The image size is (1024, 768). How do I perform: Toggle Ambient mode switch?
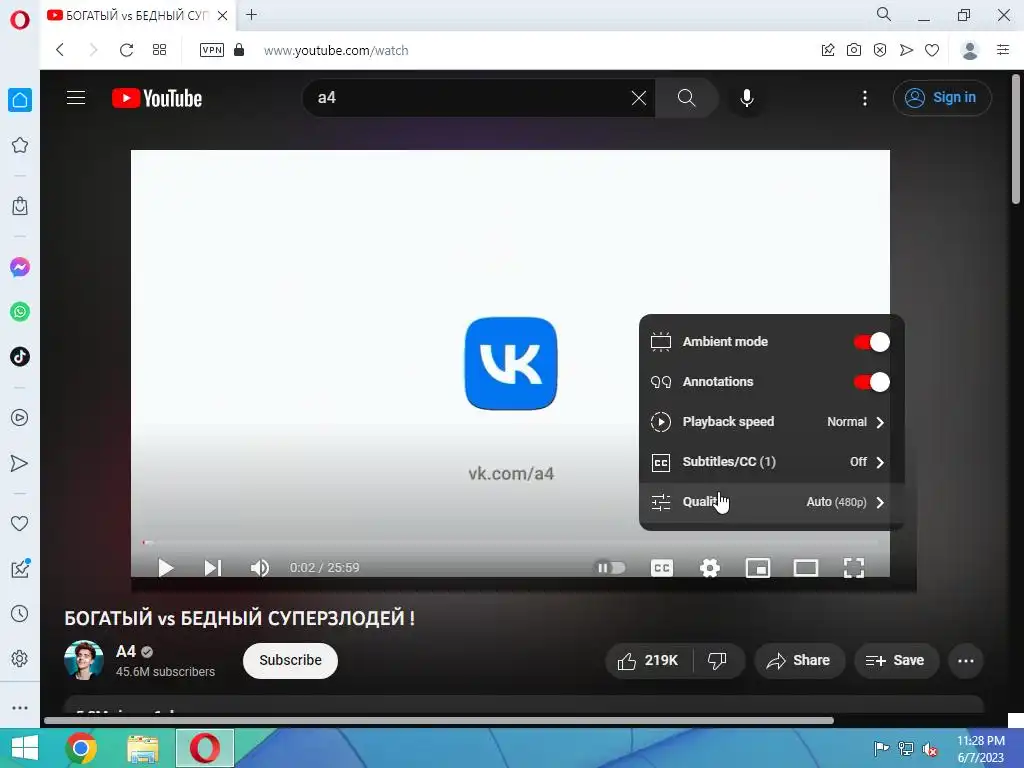coord(871,342)
